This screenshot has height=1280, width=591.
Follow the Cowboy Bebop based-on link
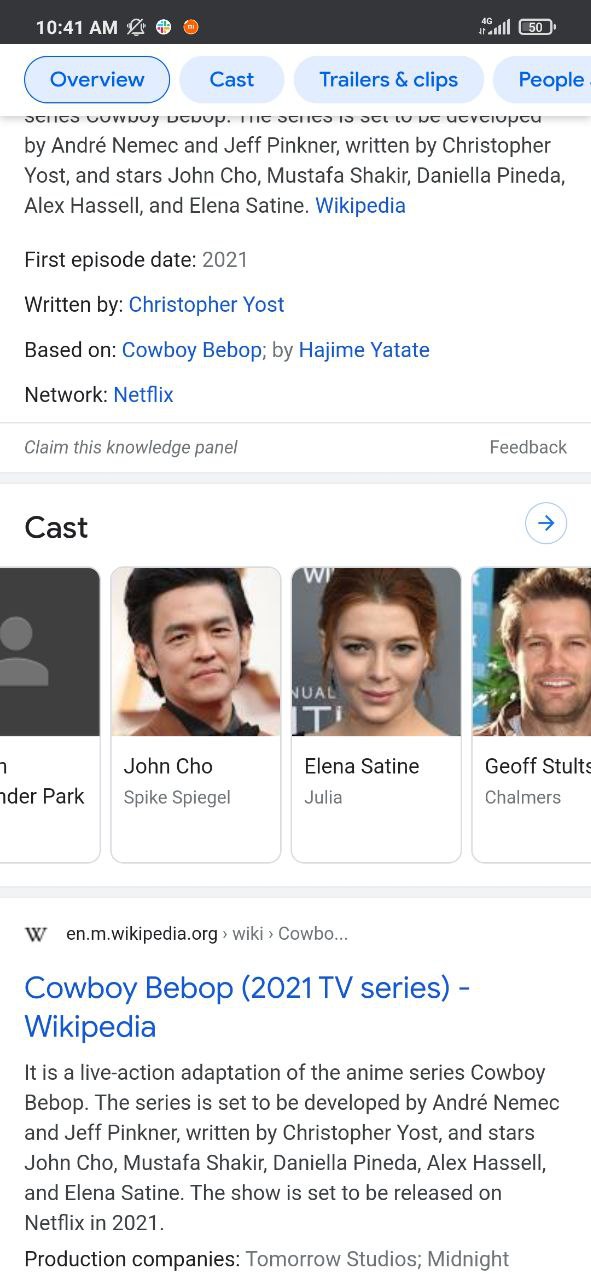tap(192, 350)
